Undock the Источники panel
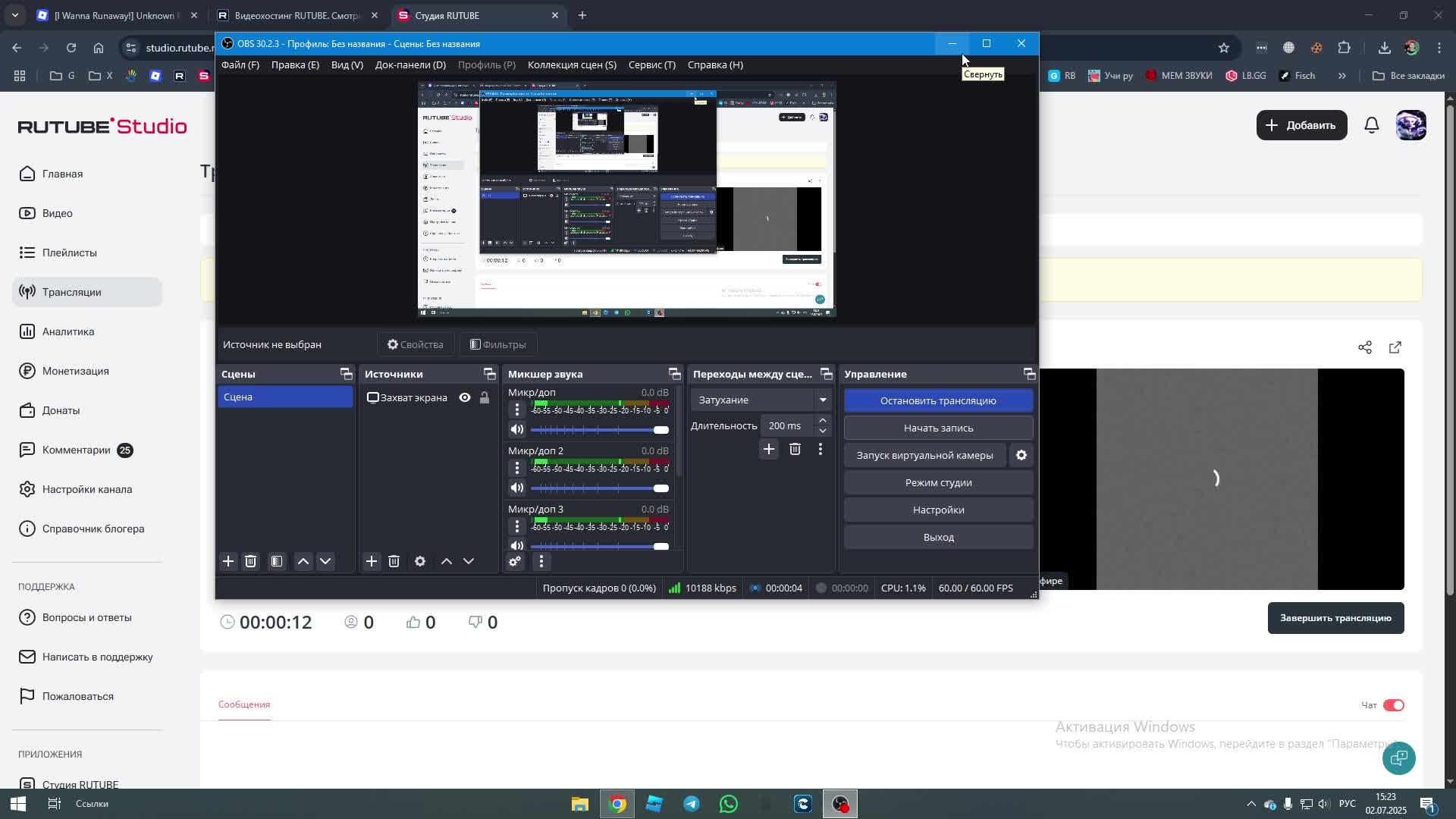This screenshot has height=819, width=1456. pyautogui.click(x=490, y=374)
